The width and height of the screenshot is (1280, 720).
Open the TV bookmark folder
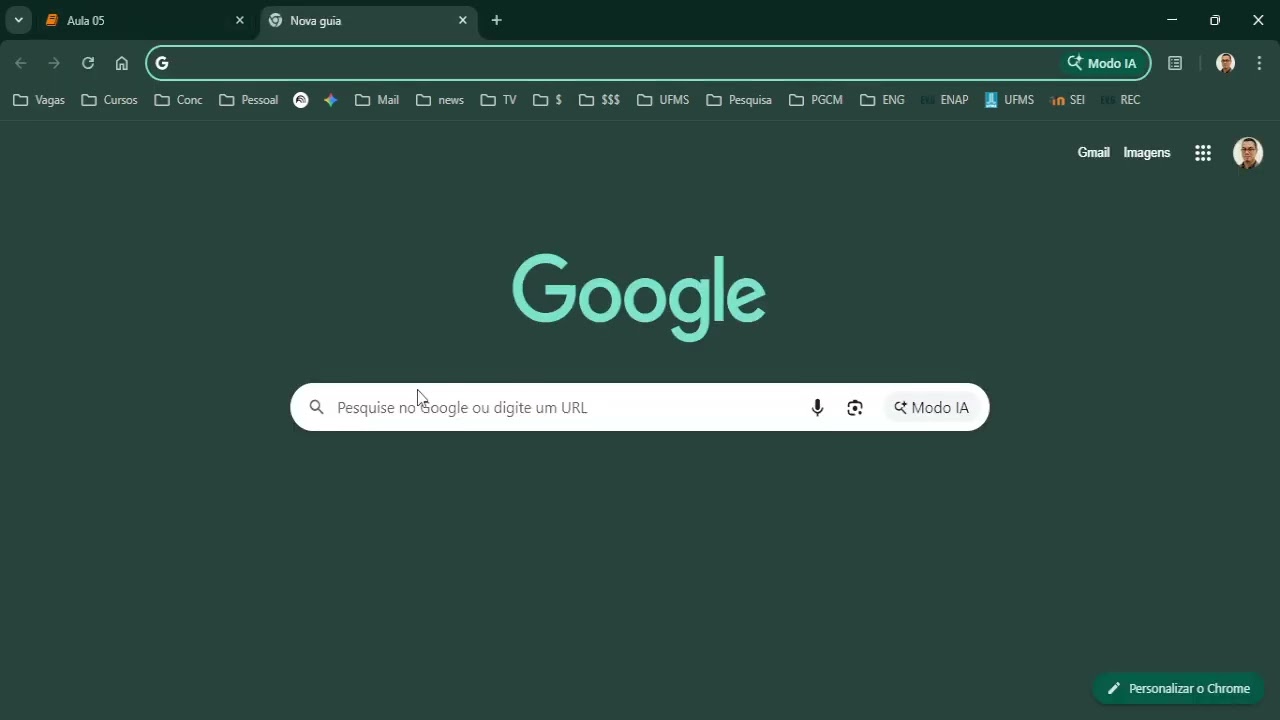click(x=498, y=100)
